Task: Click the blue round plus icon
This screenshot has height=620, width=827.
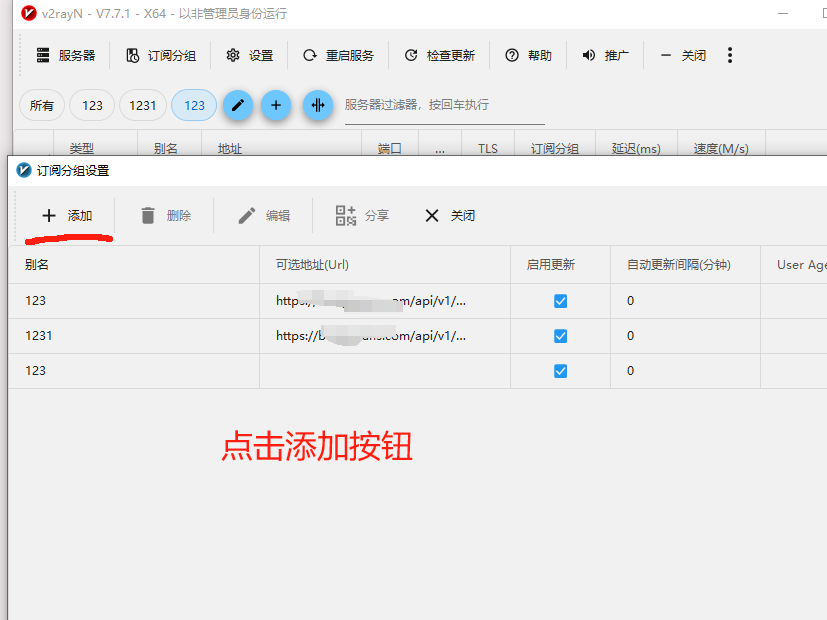Action: [276, 105]
